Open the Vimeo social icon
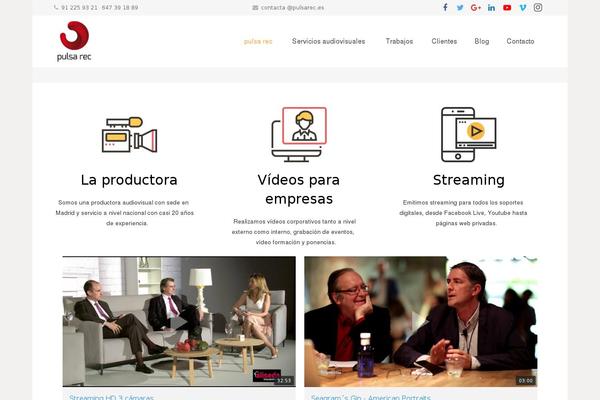600x400 pixels. (523, 7)
